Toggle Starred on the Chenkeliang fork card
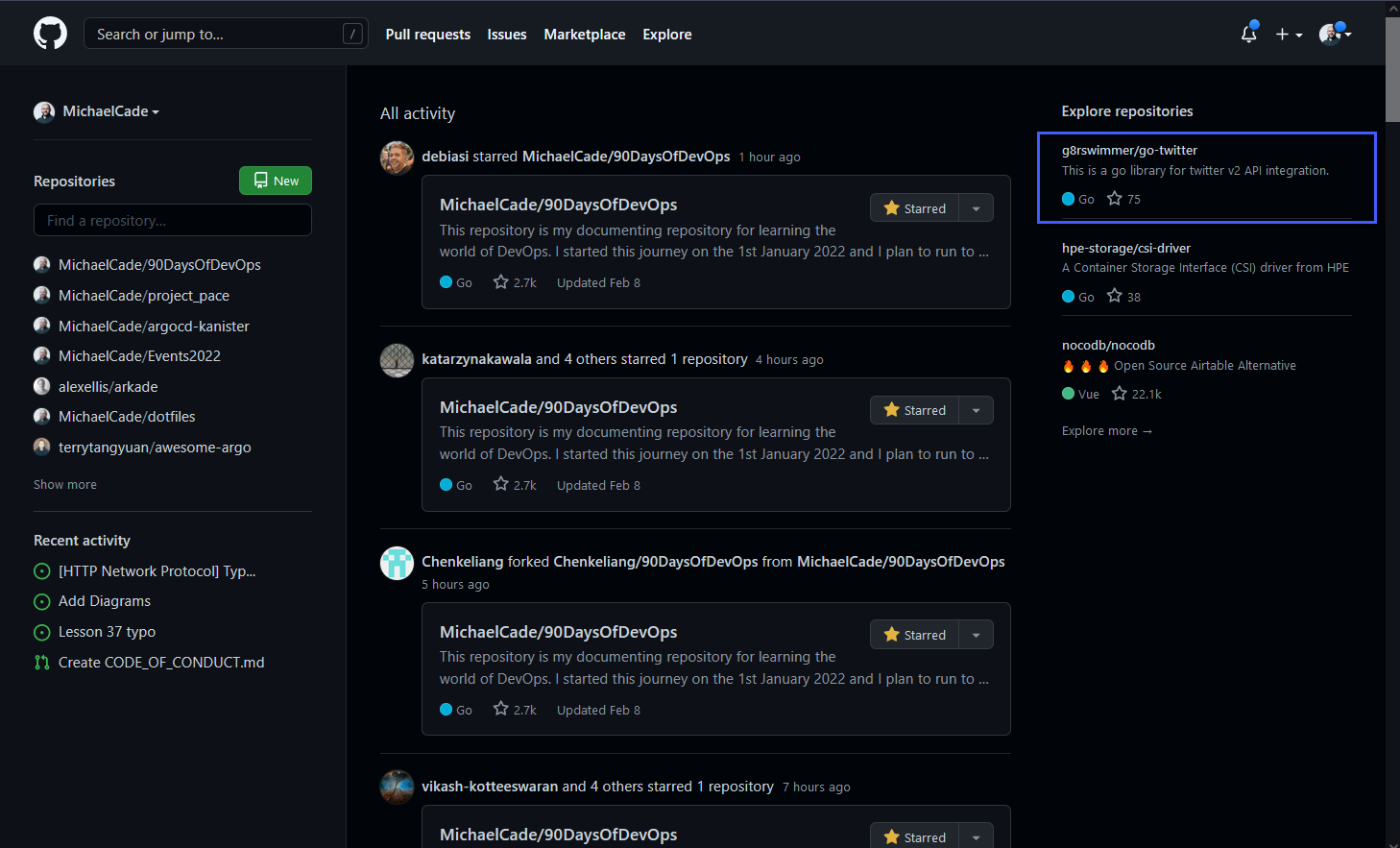The height and width of the screenshot is (848, 1400). [x=913, y=634]
